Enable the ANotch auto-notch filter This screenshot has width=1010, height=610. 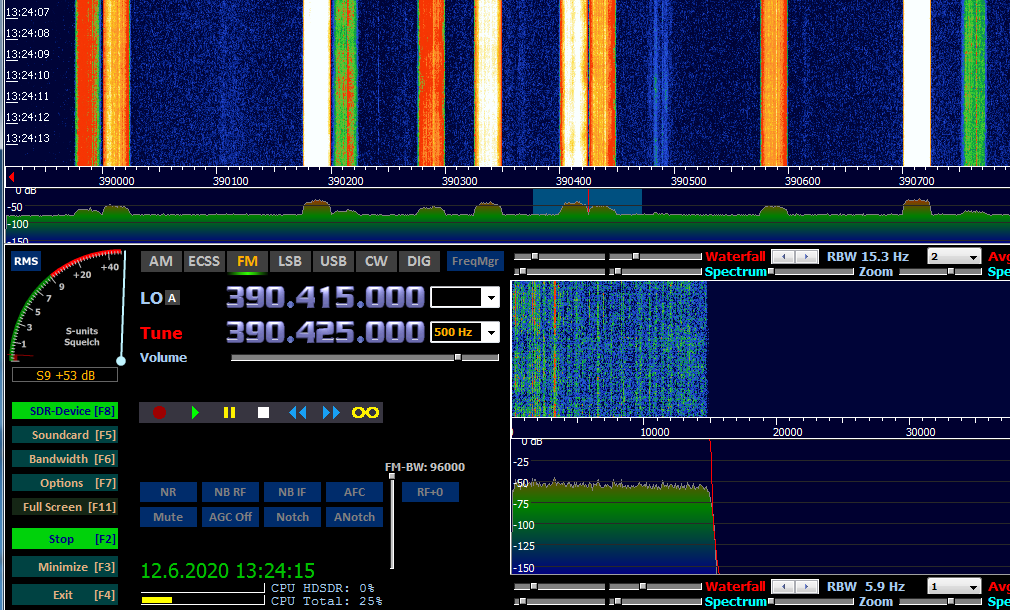[354, 517]
